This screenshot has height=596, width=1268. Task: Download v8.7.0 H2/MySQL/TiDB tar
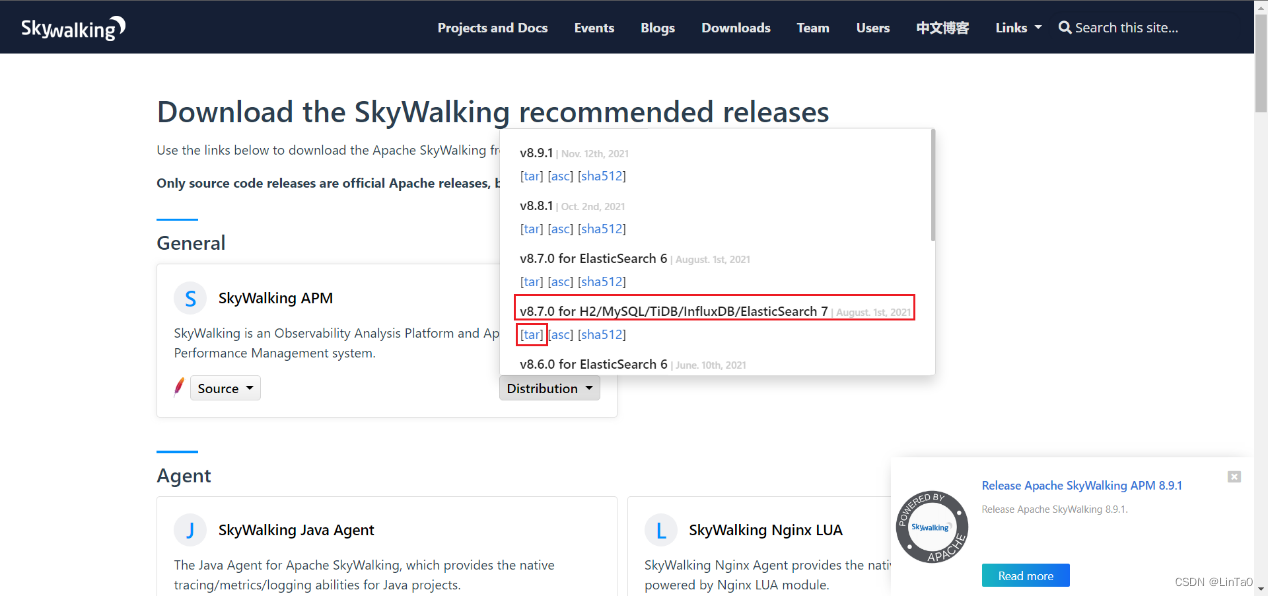click(532, 335)
